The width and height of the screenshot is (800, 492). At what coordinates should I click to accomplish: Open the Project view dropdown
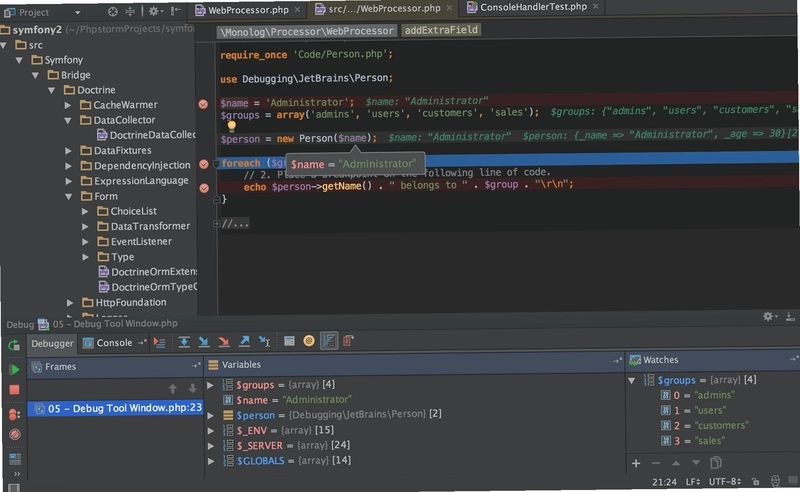point(77,12)
